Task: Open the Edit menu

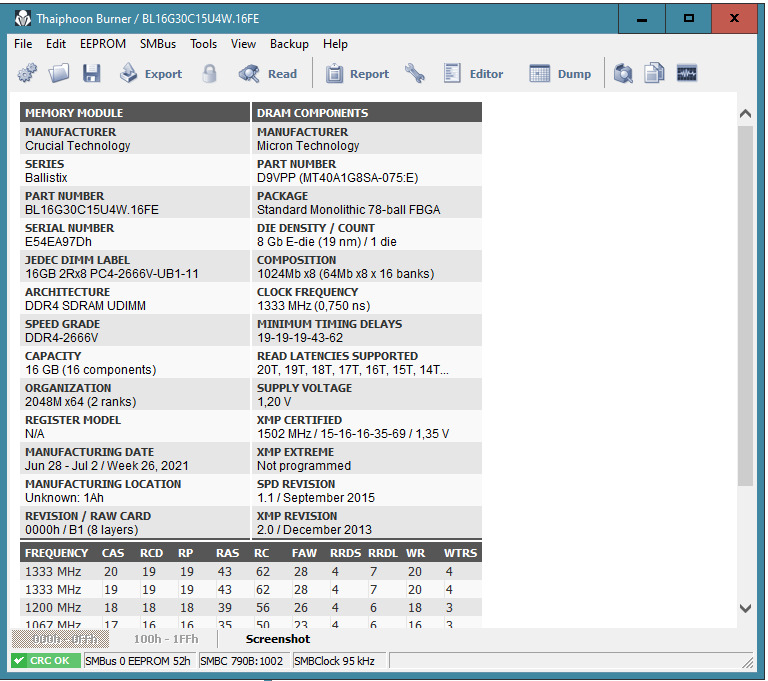Action: pos(56,44)
